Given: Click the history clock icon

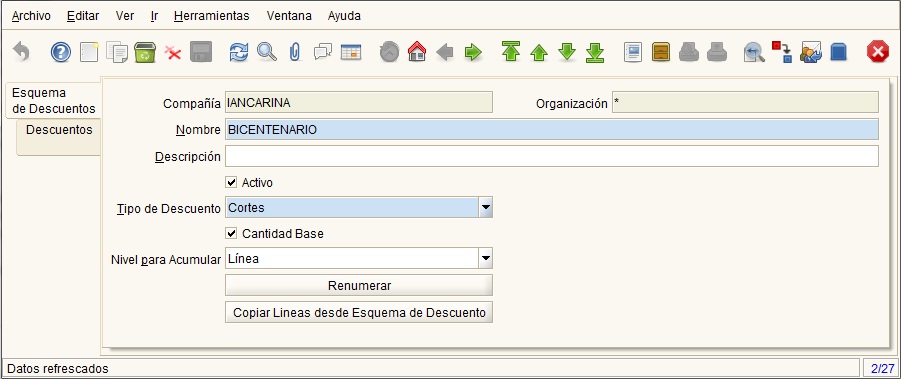Looking at the screenshot, I should (389, 52).
